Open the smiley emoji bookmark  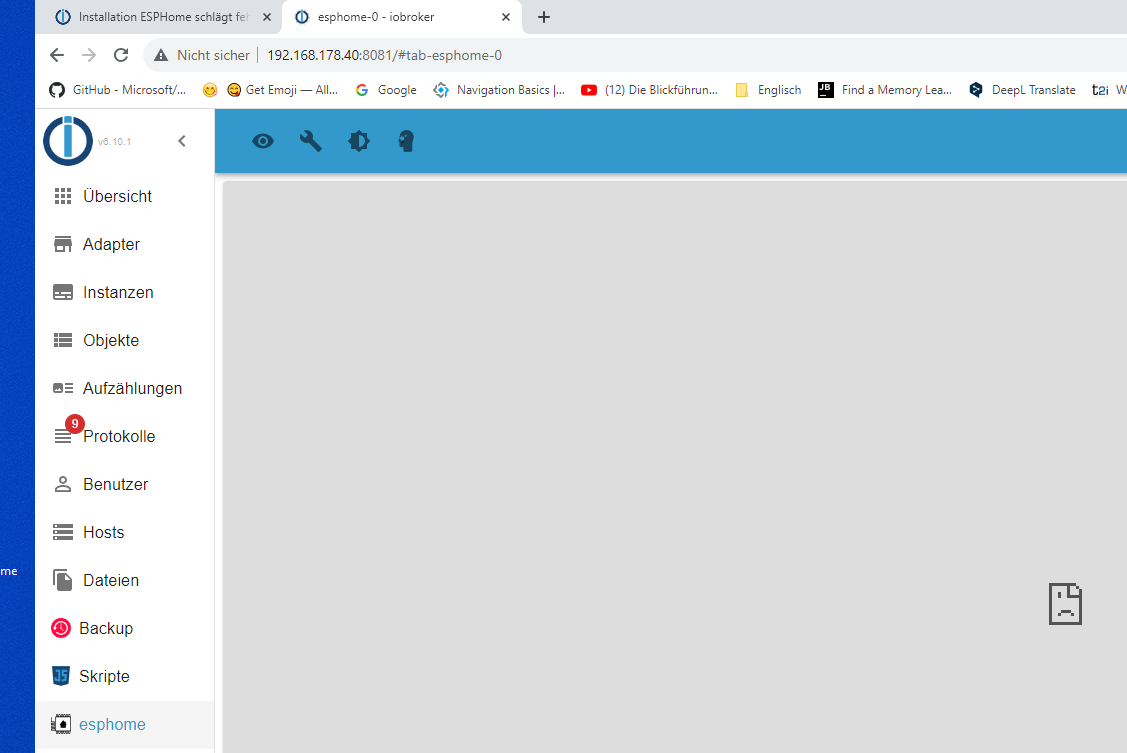210,90
